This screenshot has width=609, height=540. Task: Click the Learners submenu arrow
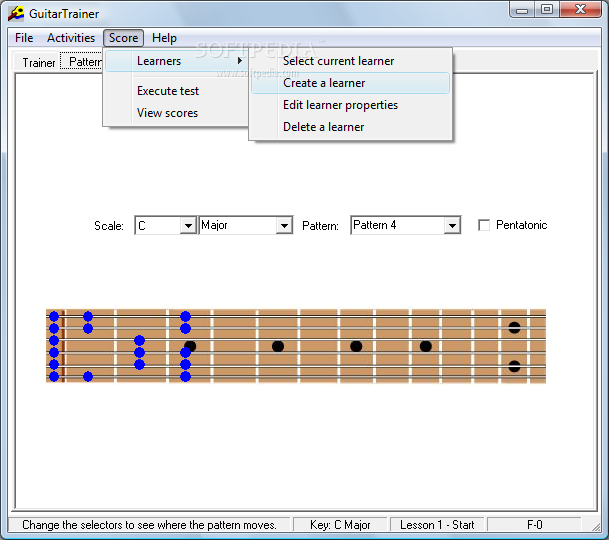(x=240, y=61)
